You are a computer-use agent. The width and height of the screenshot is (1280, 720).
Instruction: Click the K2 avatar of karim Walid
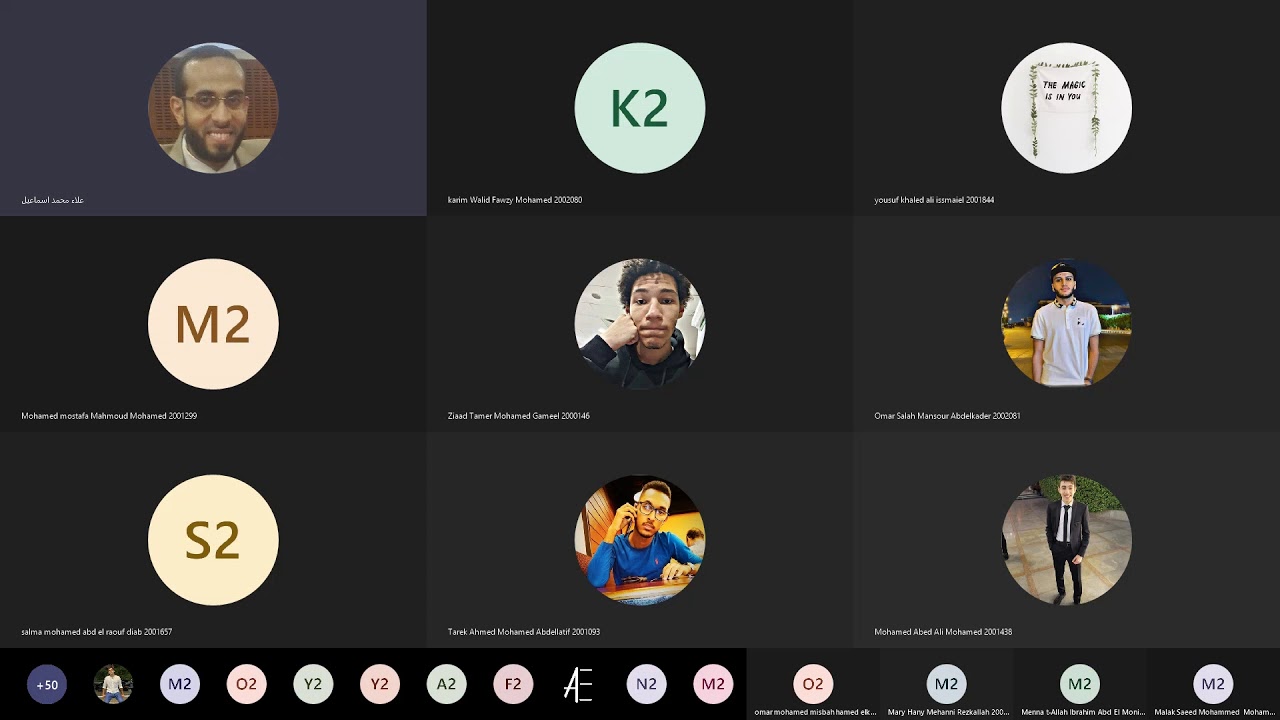pos(640,108)
